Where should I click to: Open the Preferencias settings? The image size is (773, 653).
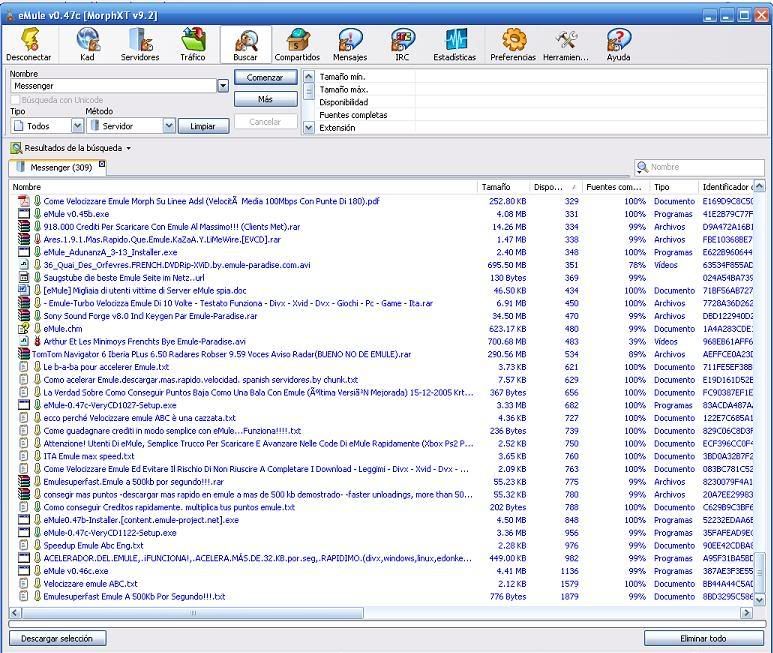[x=513, y=45]
